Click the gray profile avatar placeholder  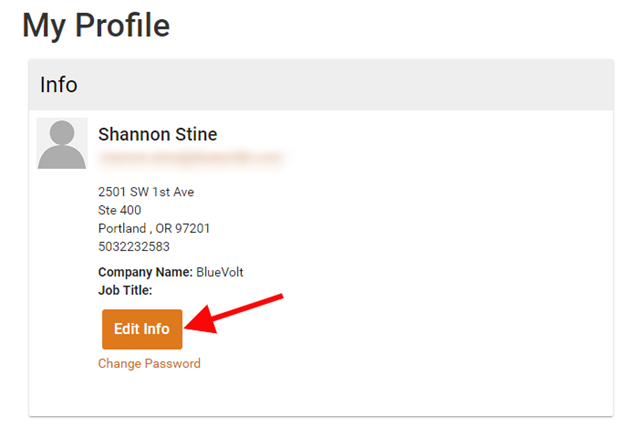[x=62, y=143]
